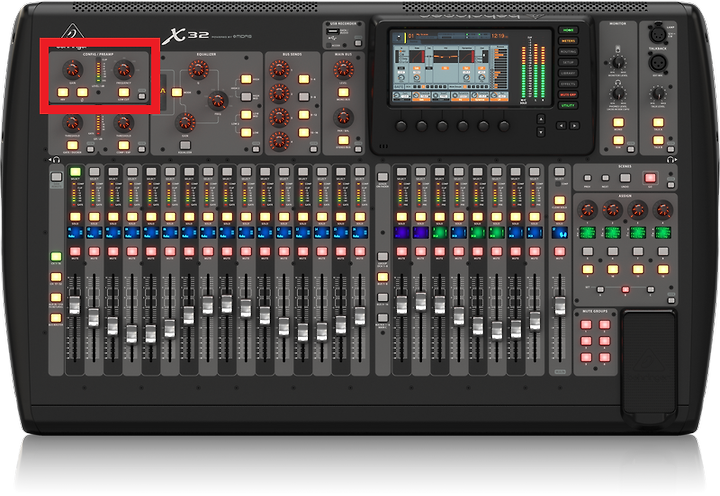Image resolution: width=720 pixels, height=496 pixels.
Task: Grab the main bus fader
Action: [559, 306]
